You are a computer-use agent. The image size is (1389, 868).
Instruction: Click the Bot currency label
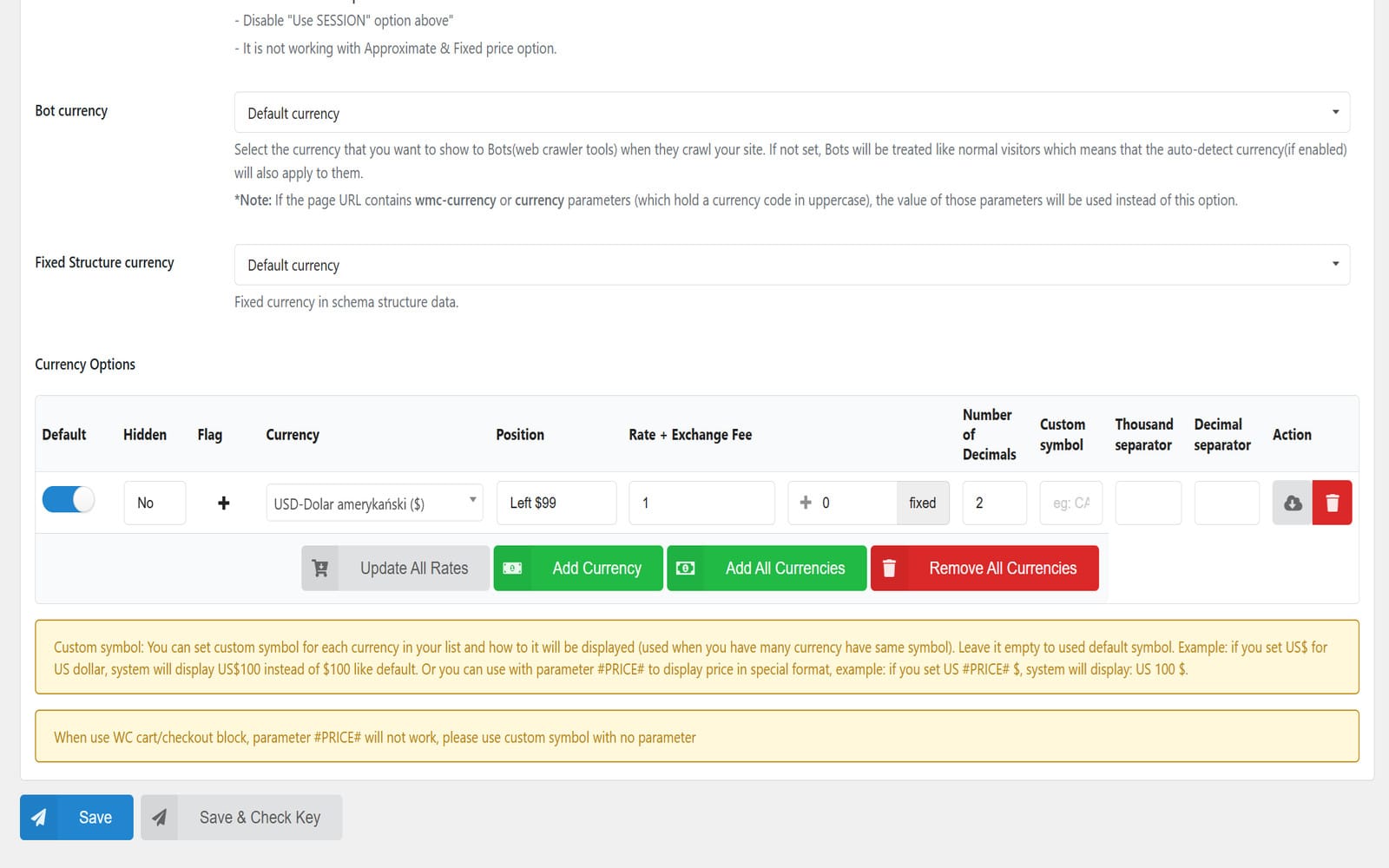click(71, 111)
